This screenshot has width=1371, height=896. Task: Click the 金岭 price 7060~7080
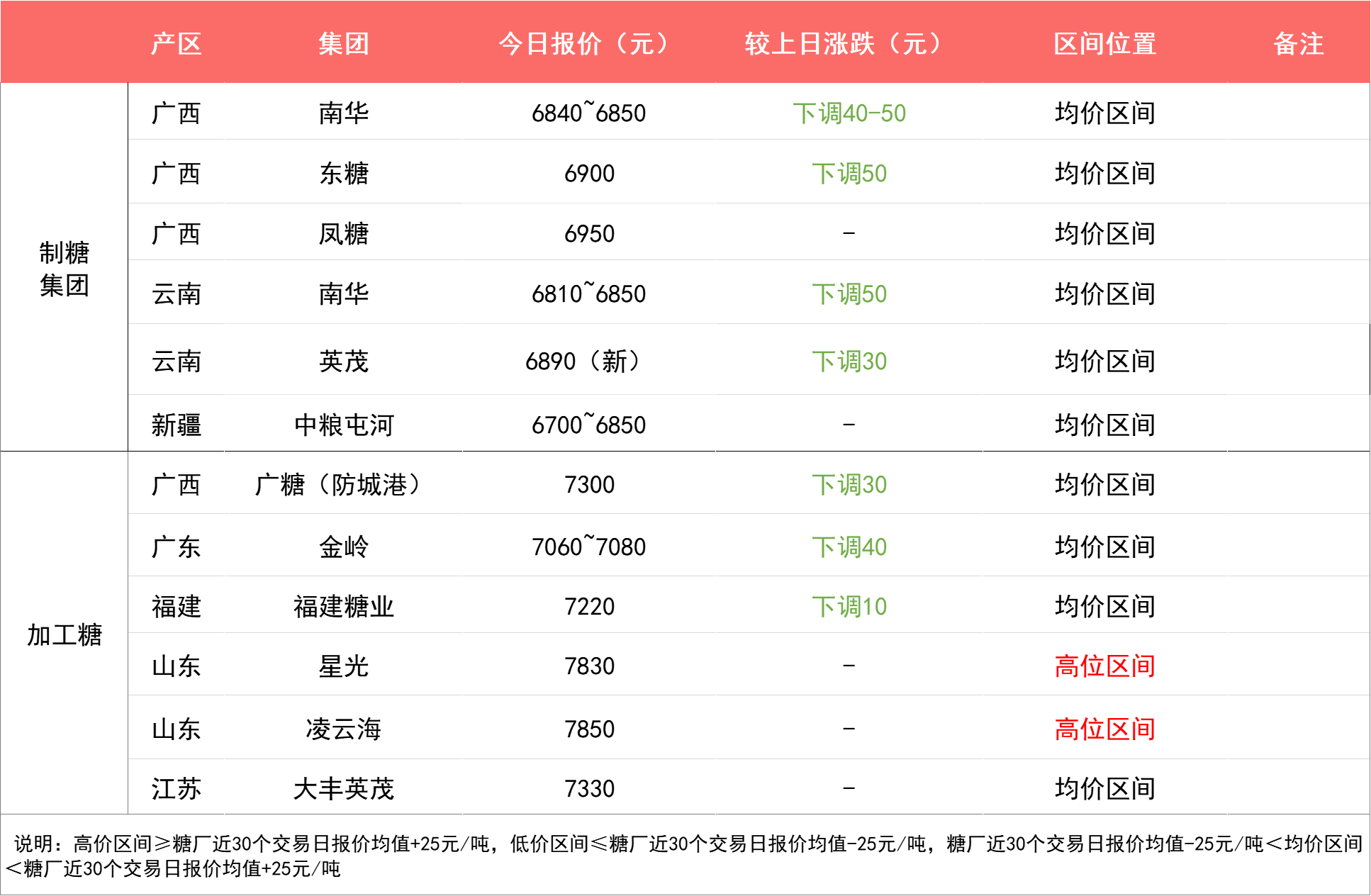[x=588, y=547]
